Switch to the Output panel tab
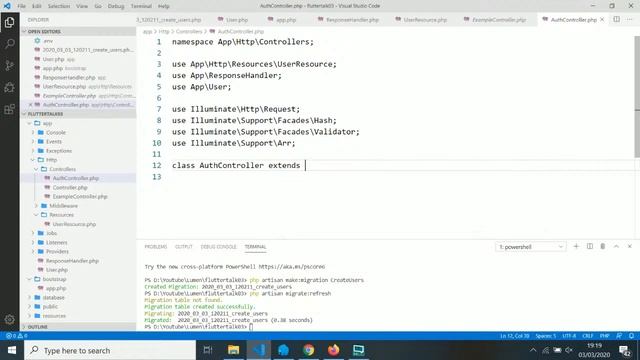Image resolution: width=640 pixels, height=360 pixels. click(x=184, y=247)
